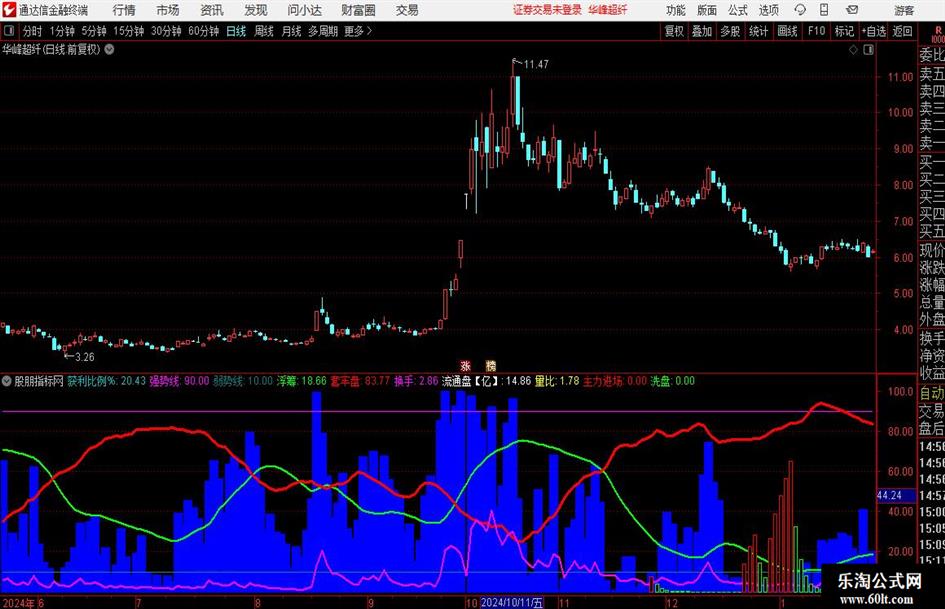Screen dimensions: 945x609
Task: Click the 榜 marker icon
Action: (x=491, y=365)
